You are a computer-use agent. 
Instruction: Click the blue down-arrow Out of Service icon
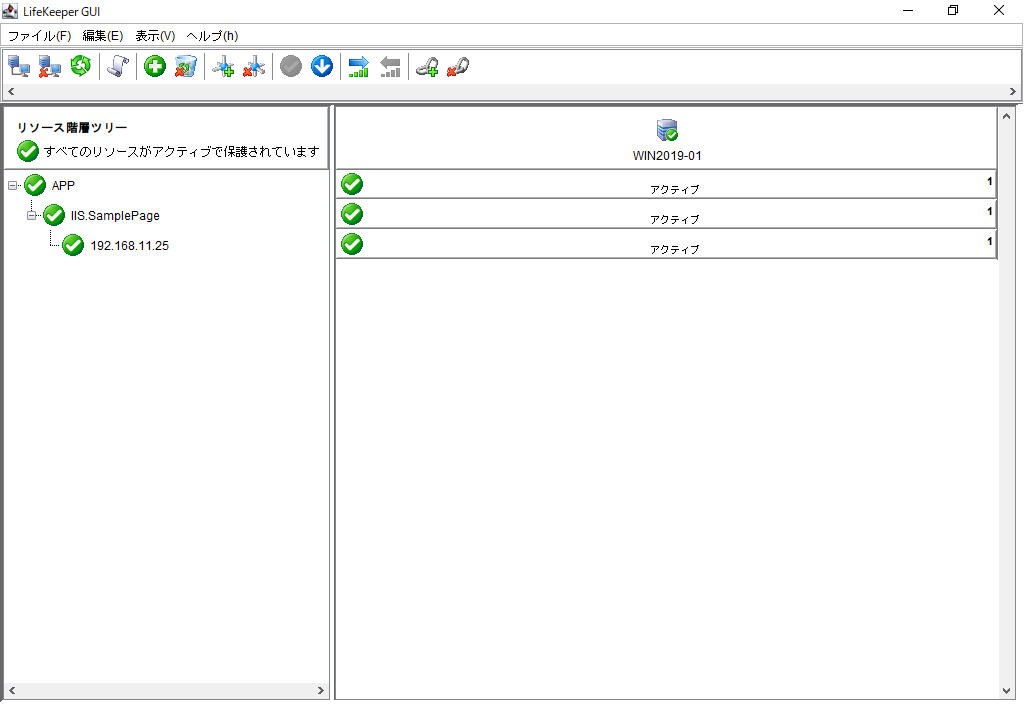click(322, 66)
